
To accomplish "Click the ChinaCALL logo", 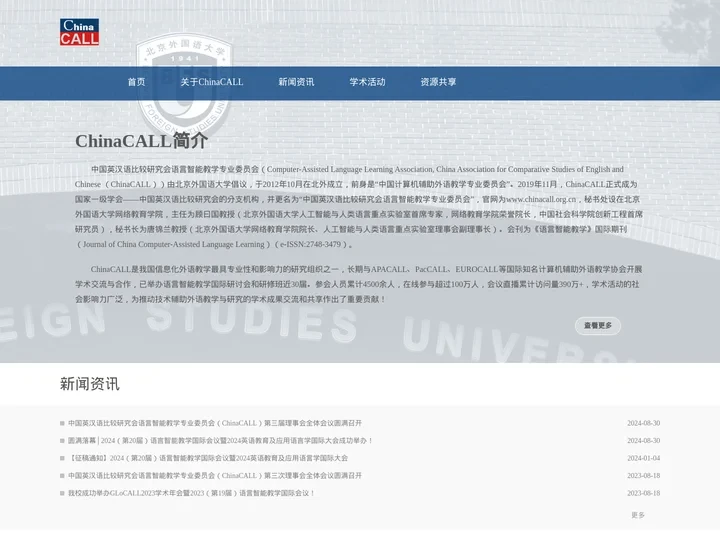I will click(x=79, y=32).
